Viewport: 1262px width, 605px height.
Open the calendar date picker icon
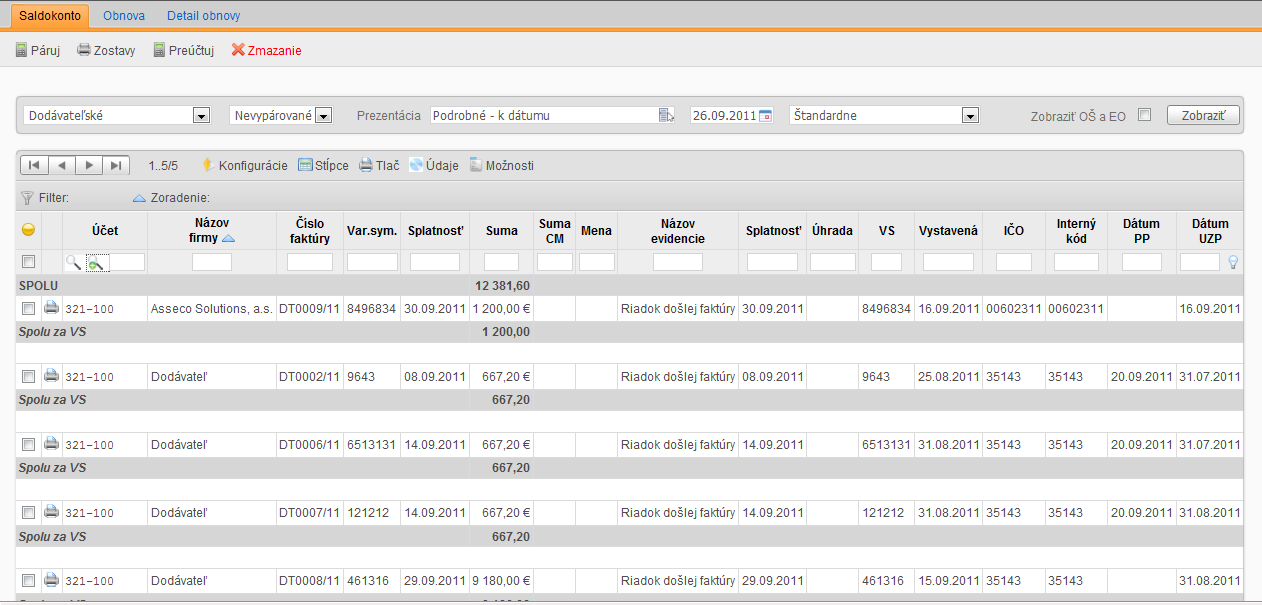tap(766, 116)
